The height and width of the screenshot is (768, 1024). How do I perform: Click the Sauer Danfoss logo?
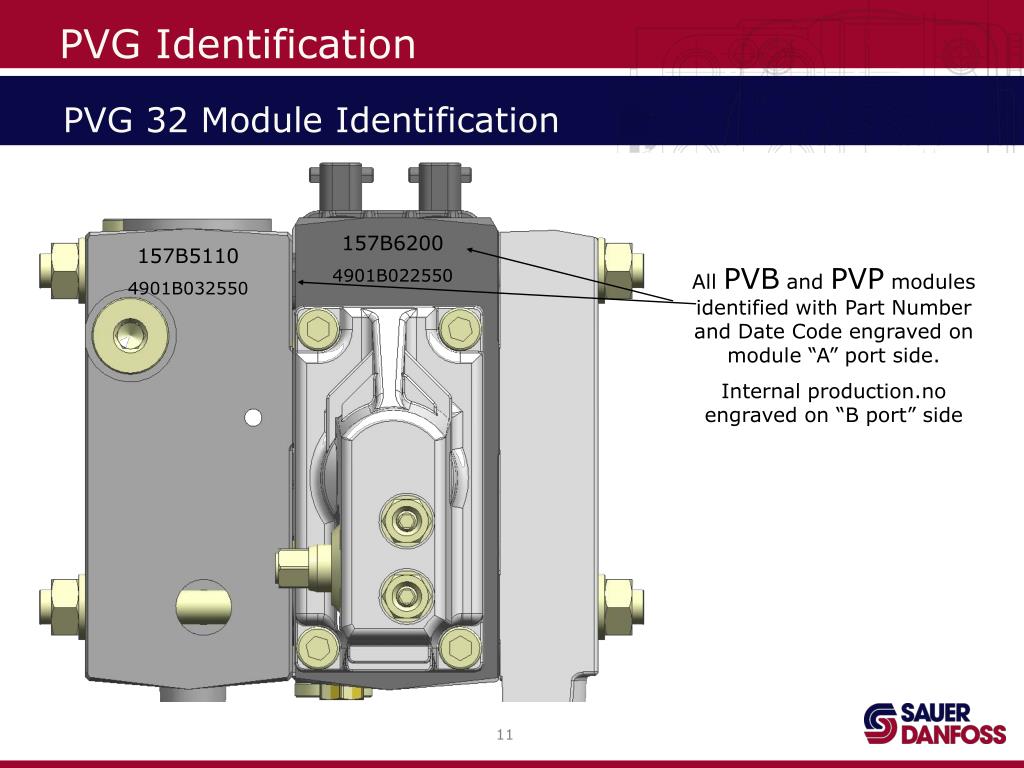(x=935, y=724)
